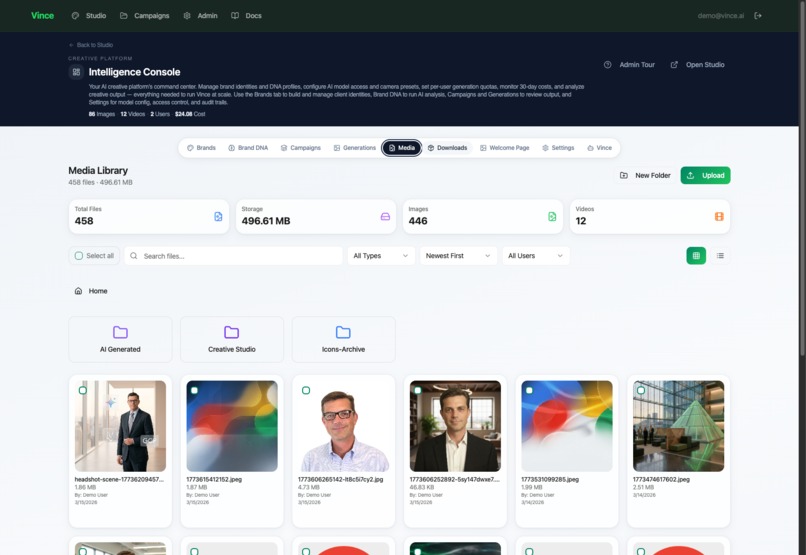Image resolution: width=806 pixels, height=555 pixels.
Task: Switch to the Vince tab
Action: 599,148
